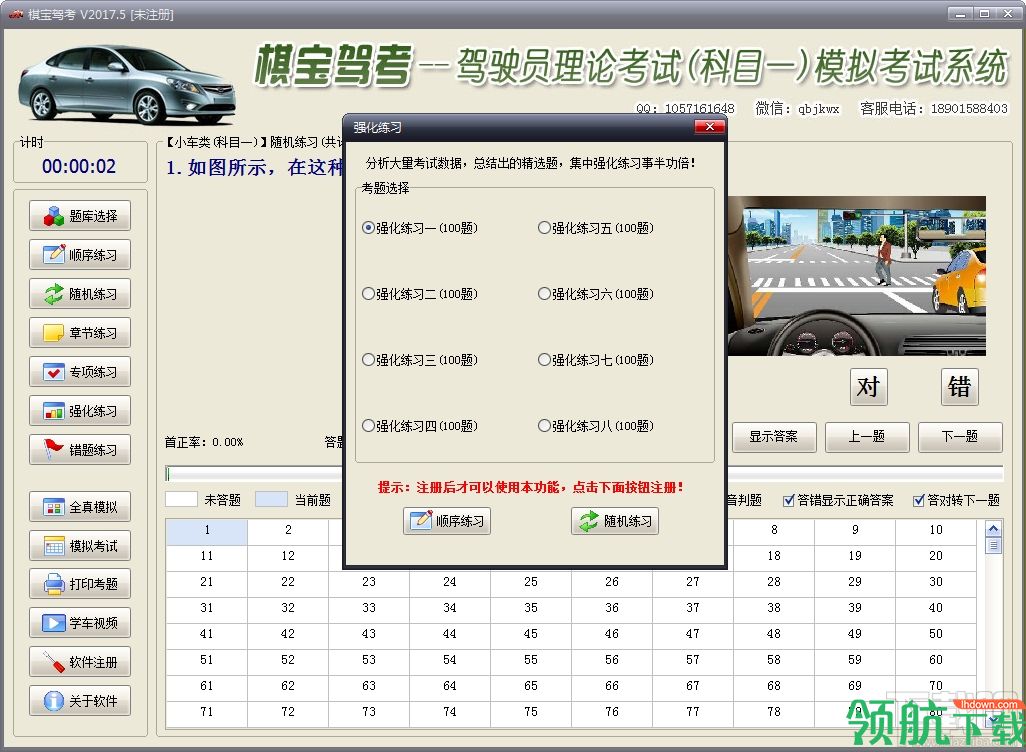Toggle 答对转下一题 checkbox
The width and height of the screenshot is (1026, 752).
(x=957, y=501)
